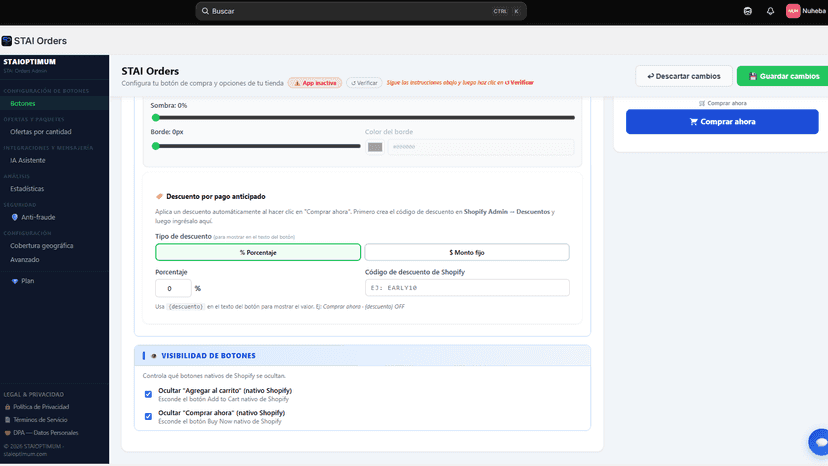Image resolution: width=828 pixels, height=466 pixels.
Task: Click the Visibilidad de botones eye icon
Action: point(154,356)
